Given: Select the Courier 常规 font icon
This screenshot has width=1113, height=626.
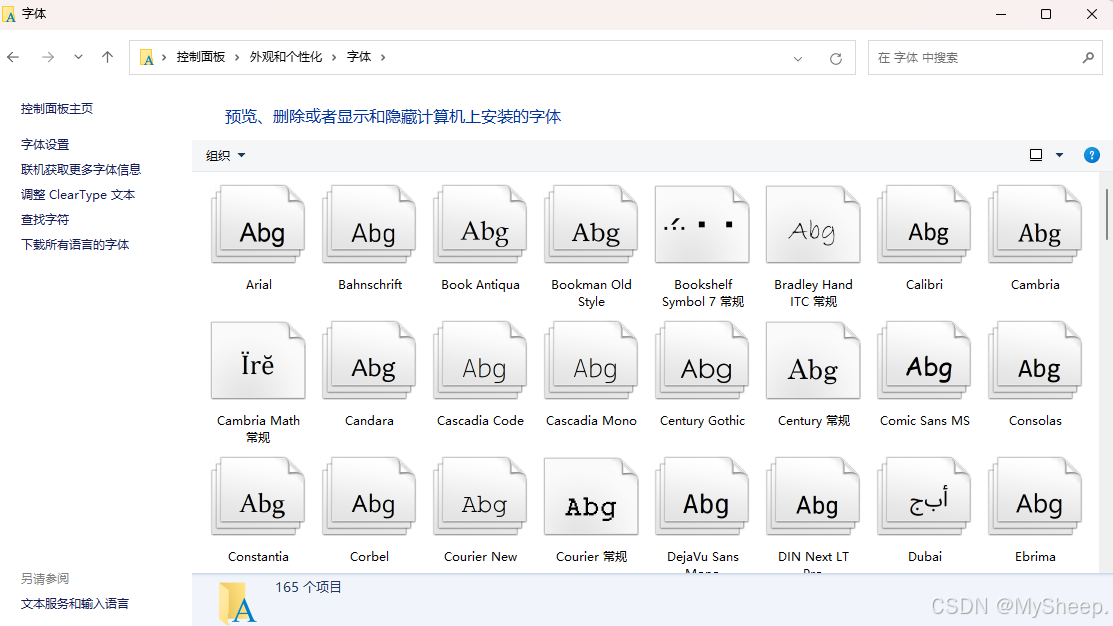Looking at the screenshot, I should 591,497.
